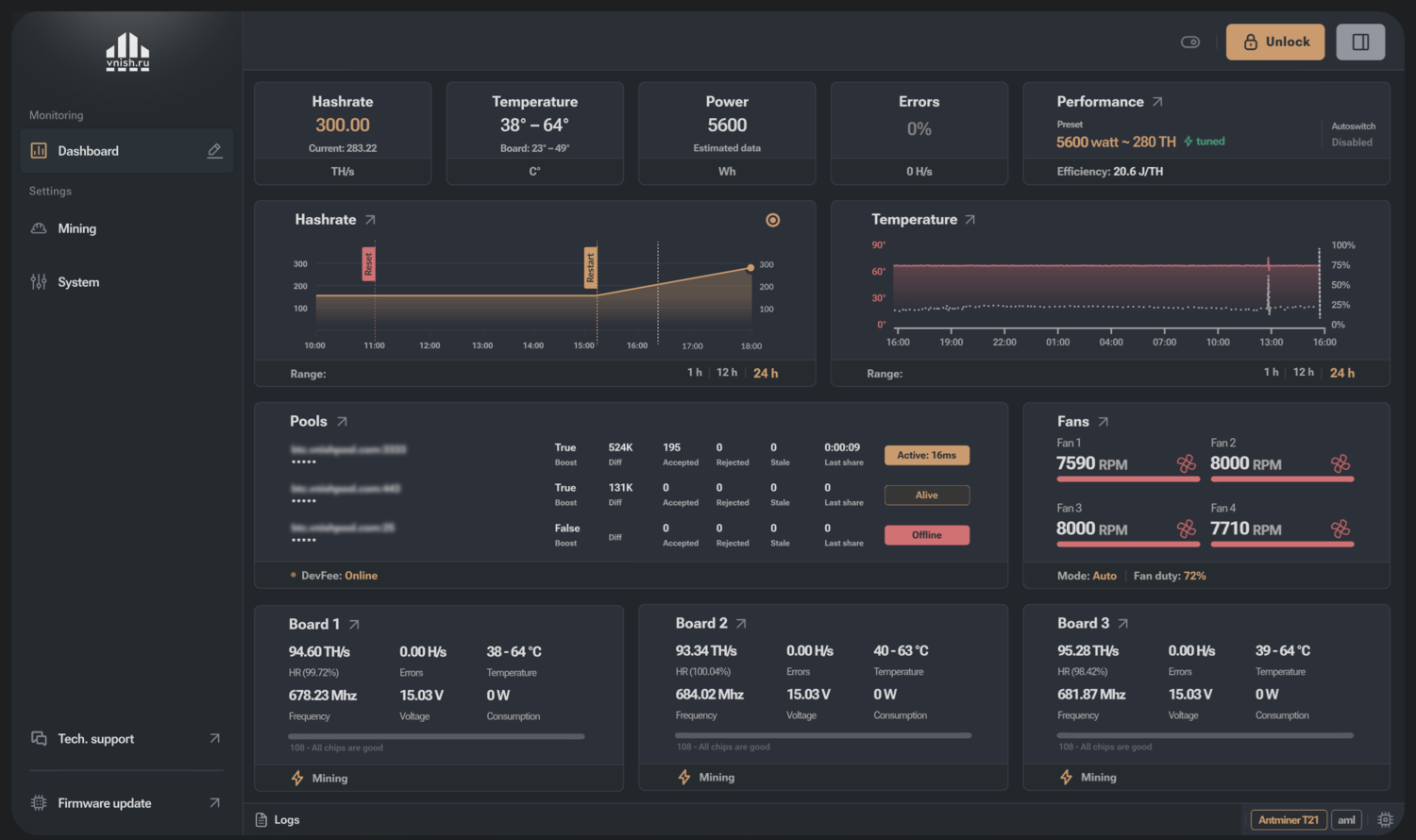Expand the Performance panel arrow

[1157, 102]
